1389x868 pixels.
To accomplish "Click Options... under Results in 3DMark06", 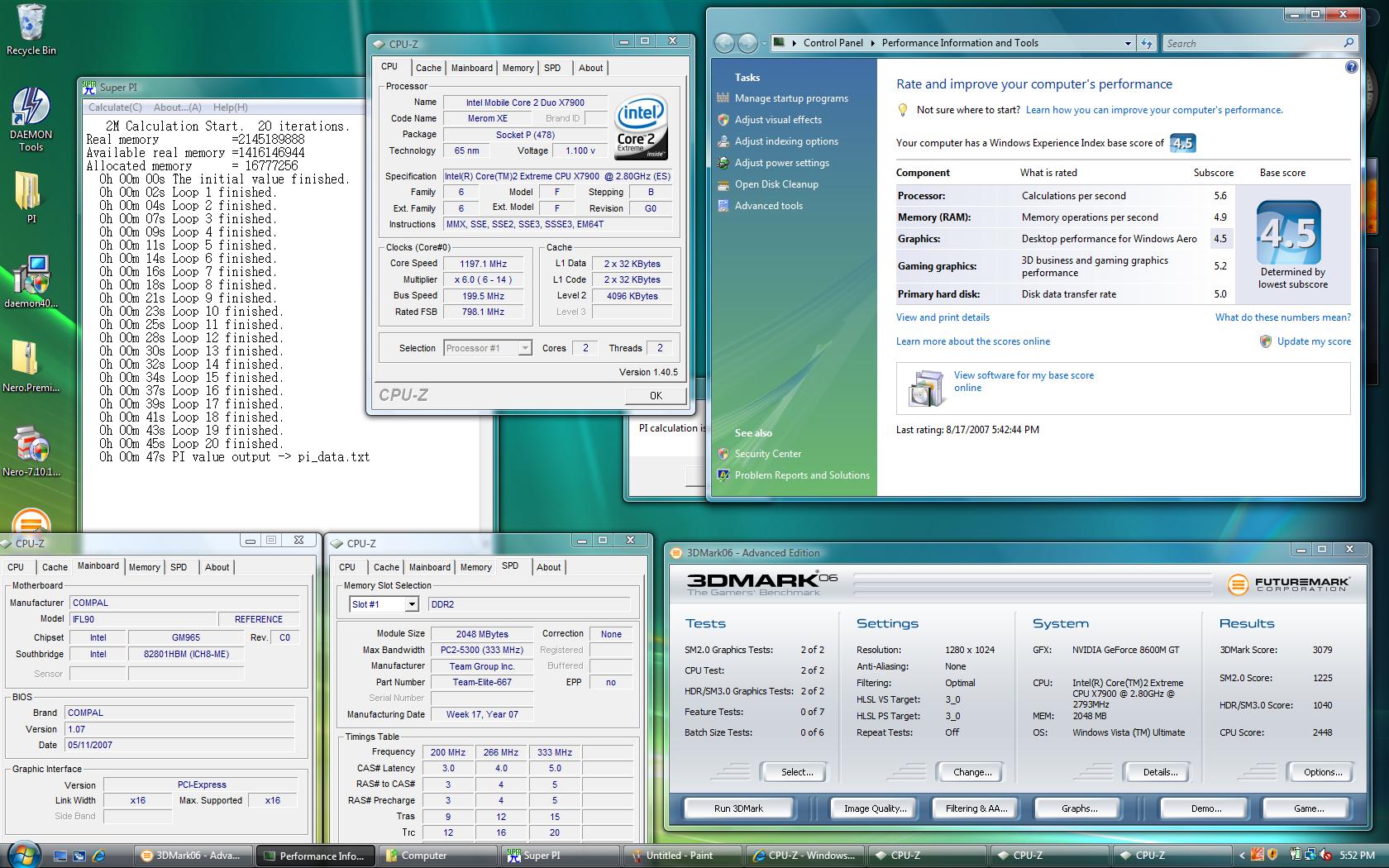I will point(1323,772).
